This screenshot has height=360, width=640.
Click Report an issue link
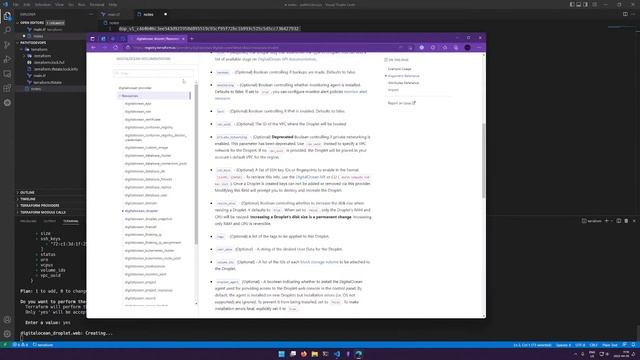(x=401, y=103)
